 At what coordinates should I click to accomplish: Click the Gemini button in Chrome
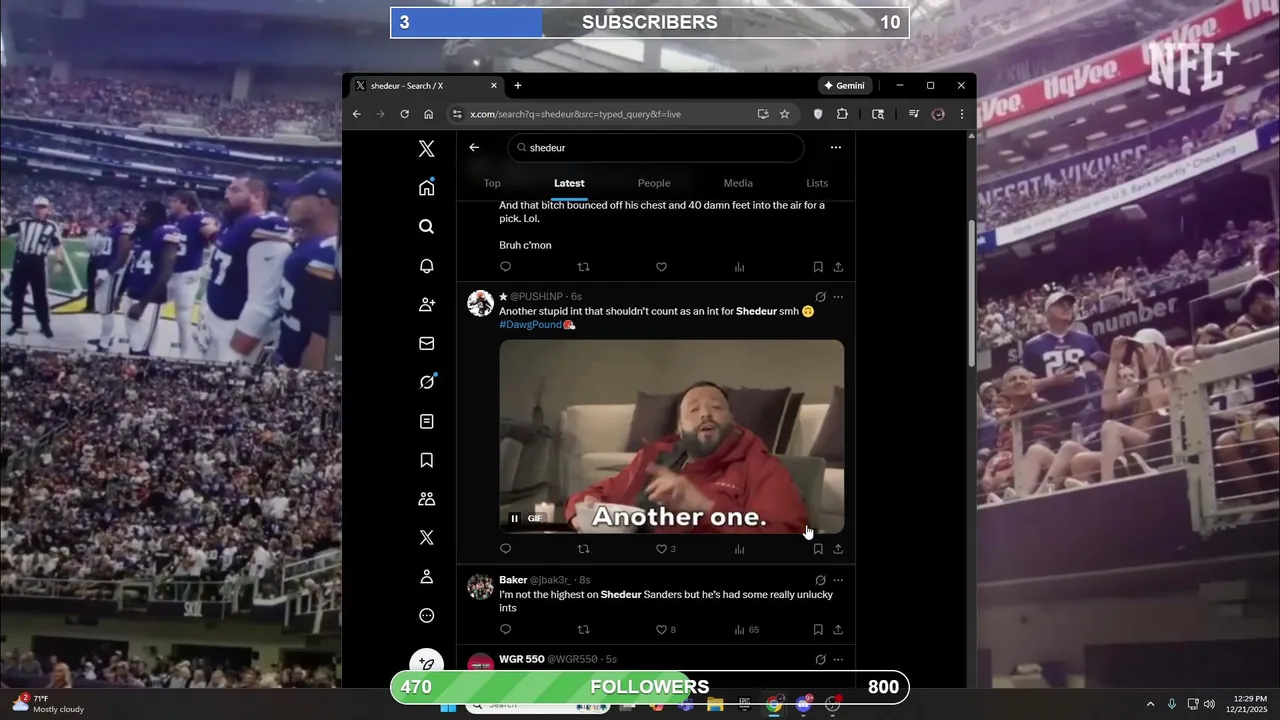[846, 86]
